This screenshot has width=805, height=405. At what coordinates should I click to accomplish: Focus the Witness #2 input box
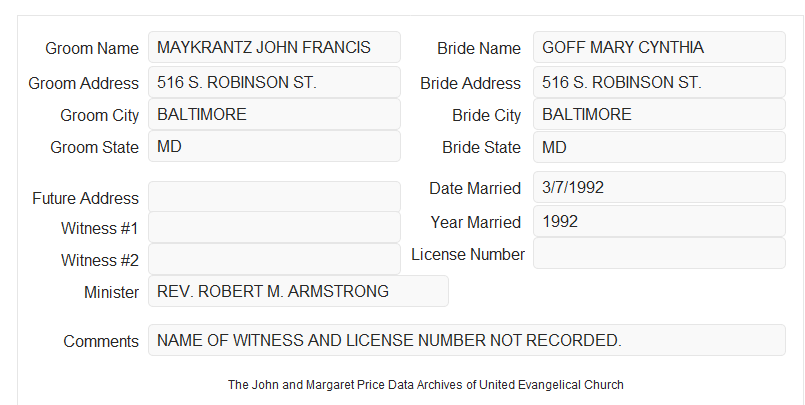pyautogui.click(x=274, y=259)
